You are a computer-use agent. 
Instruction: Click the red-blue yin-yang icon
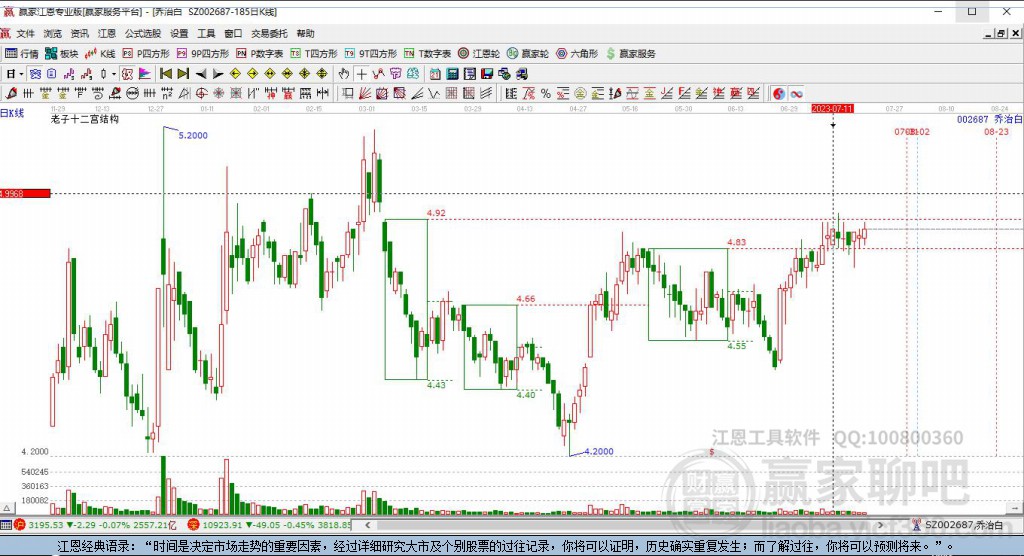click(x=778, y=93)
